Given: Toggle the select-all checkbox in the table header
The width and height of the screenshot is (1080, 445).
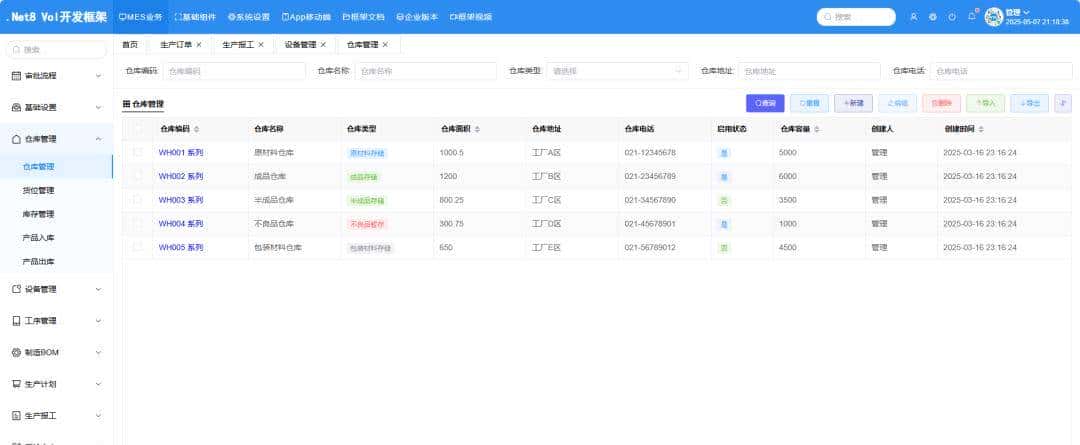Looking at the screenshot, I should tap(138, 129).
